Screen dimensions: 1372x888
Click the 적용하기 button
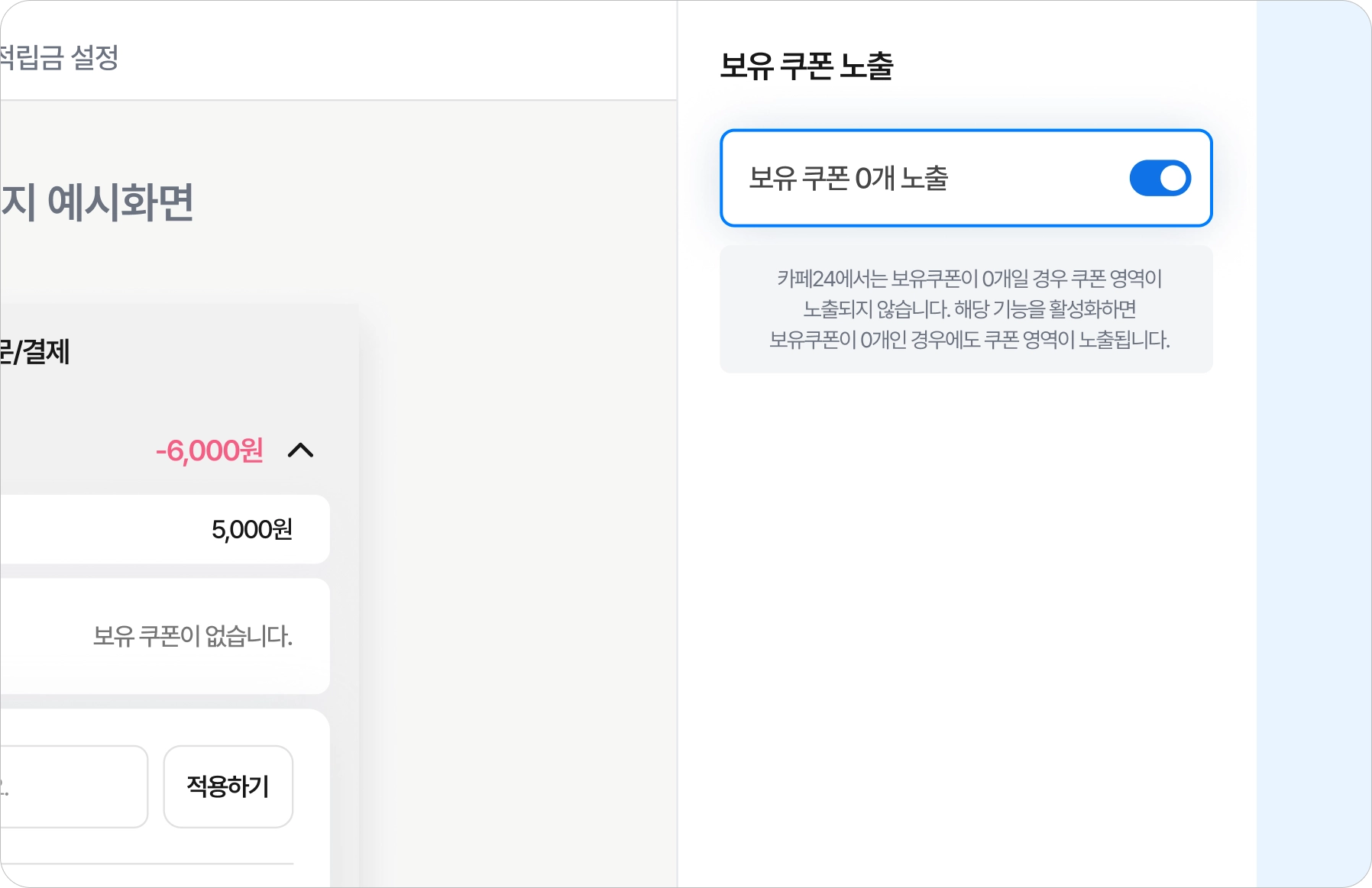point(228,786)
